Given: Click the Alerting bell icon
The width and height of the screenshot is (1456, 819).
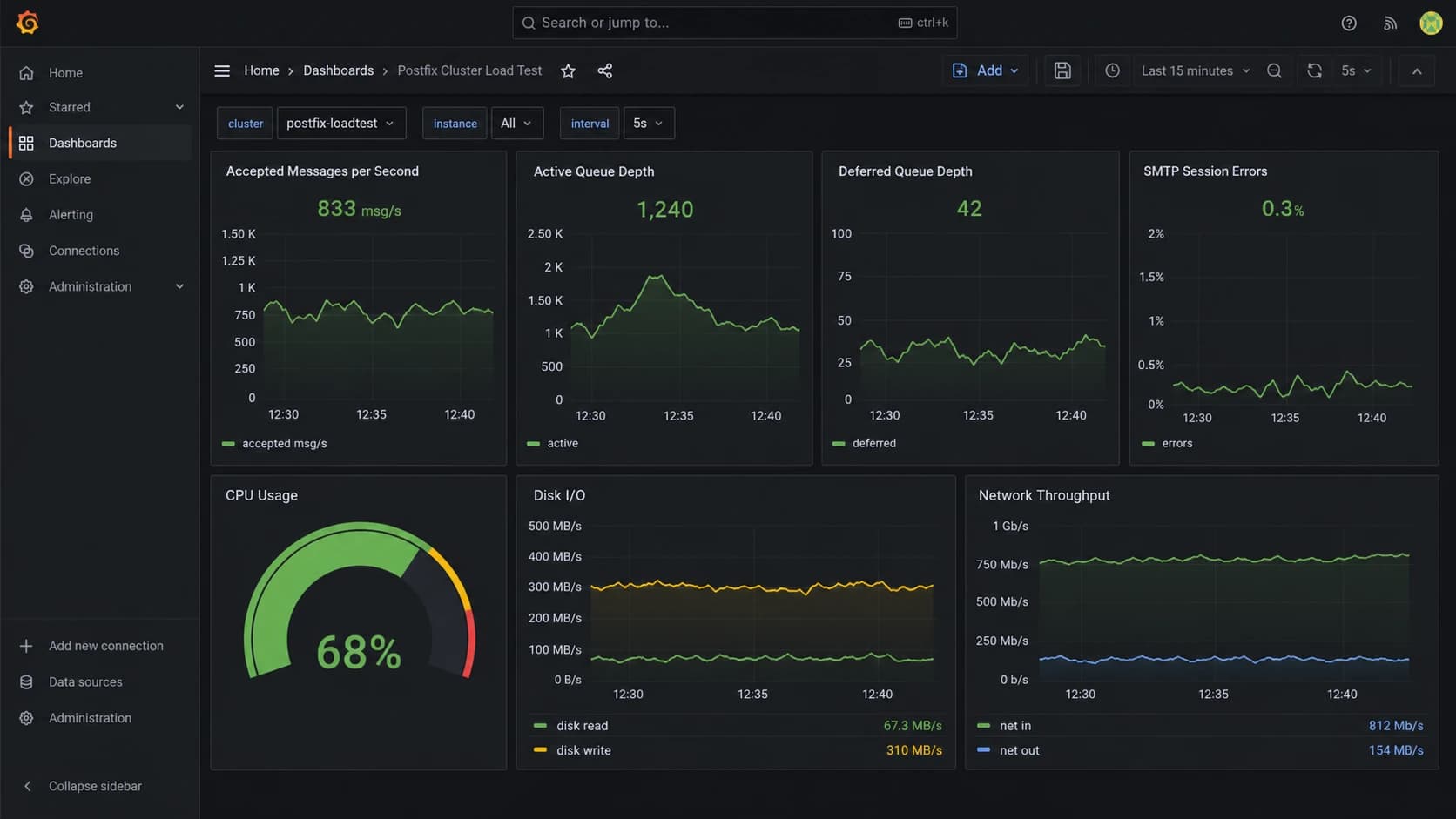Looking at the screenshot, I should tap(26, 214).
